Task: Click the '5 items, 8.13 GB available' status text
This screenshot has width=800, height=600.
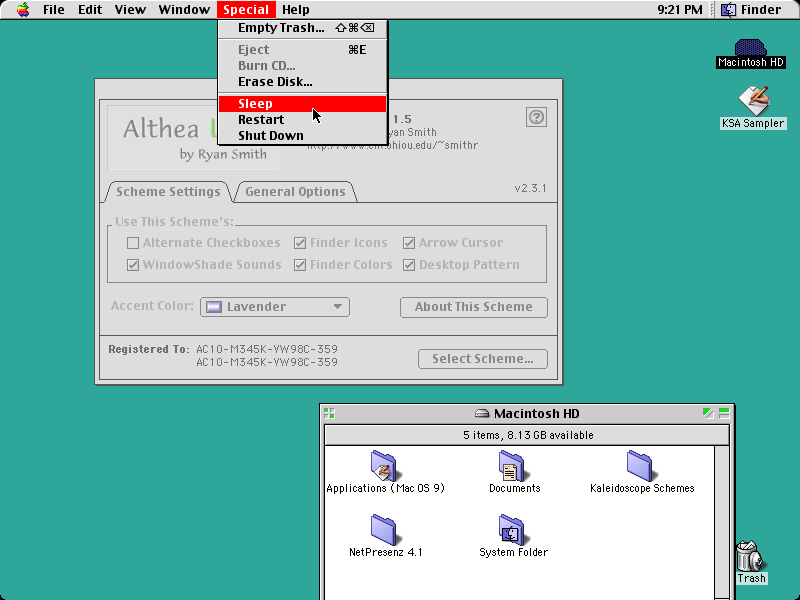Action: 528,435
